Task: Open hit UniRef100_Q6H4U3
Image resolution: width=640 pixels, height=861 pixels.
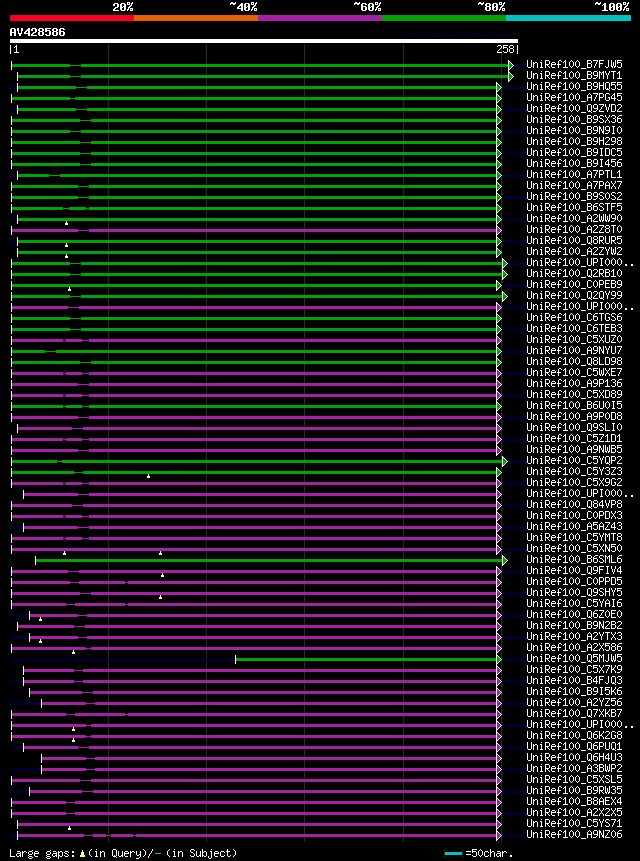Action: (x=574, y=757)
